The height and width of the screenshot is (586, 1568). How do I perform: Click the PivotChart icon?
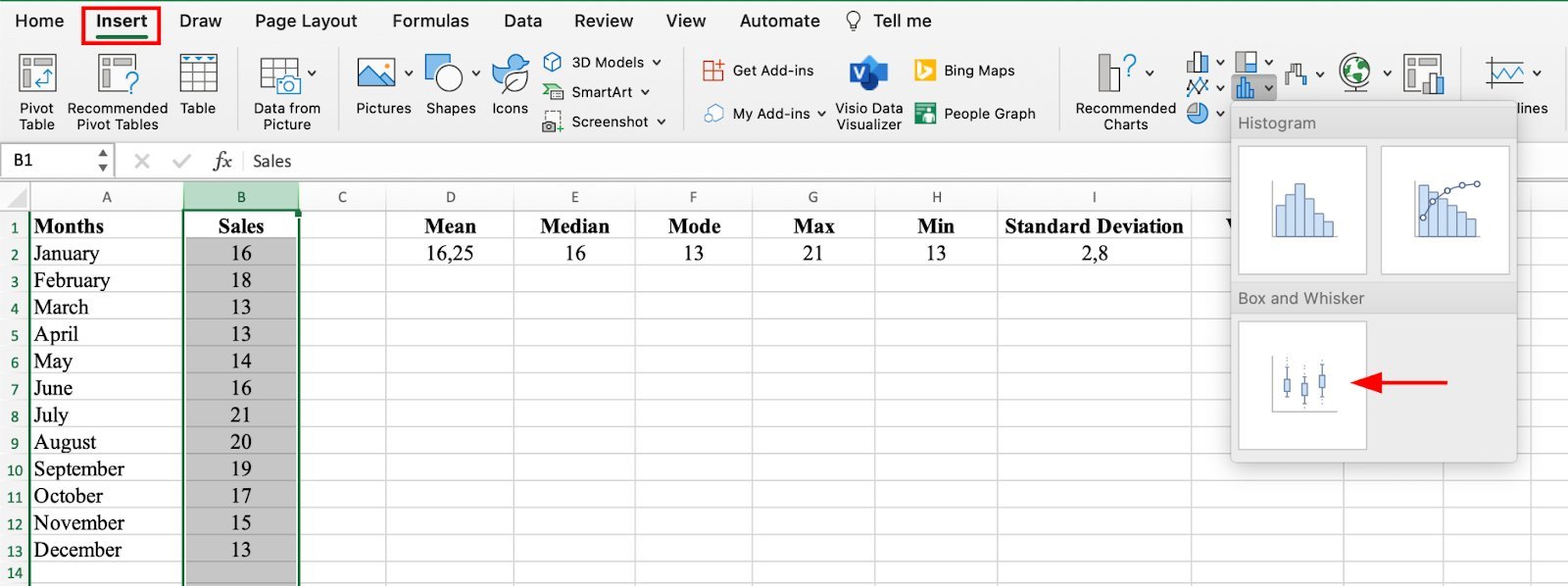point(1422,73)
